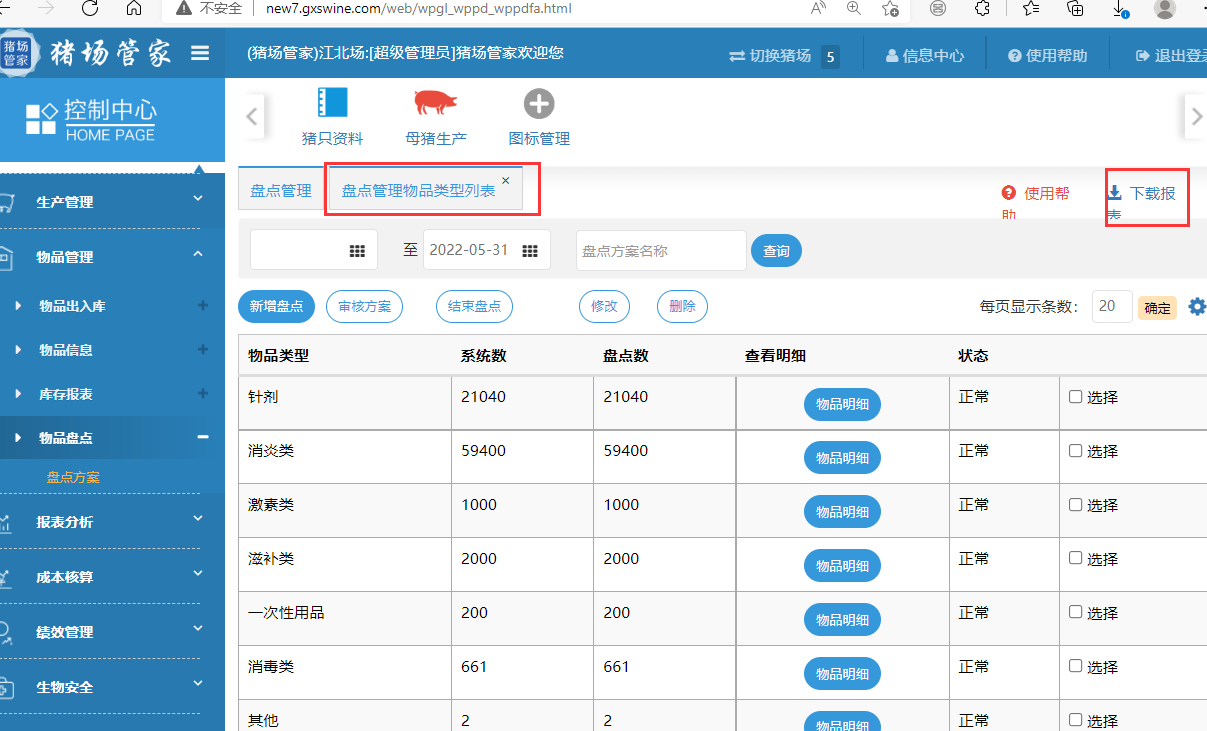This screenshot has height=731, width=1207.
Task: Tick the 选择 checkbox for 激素类
Action: (1076, 505)
